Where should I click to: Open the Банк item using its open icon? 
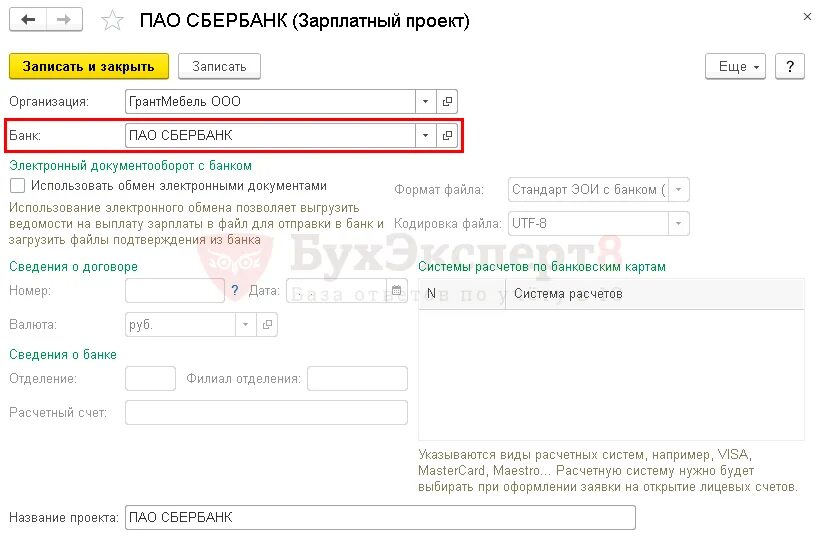447,135
